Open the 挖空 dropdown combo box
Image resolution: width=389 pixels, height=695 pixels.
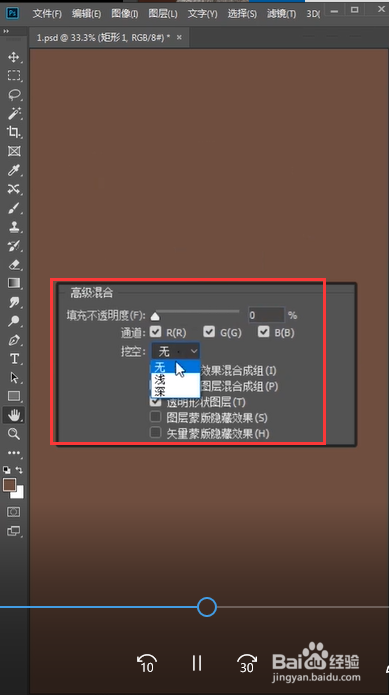175,351
